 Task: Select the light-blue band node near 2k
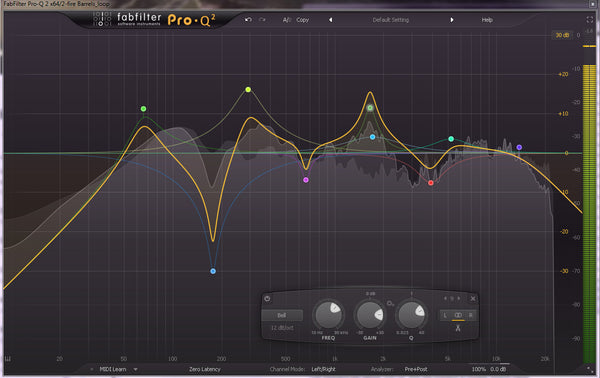[373, 137]
